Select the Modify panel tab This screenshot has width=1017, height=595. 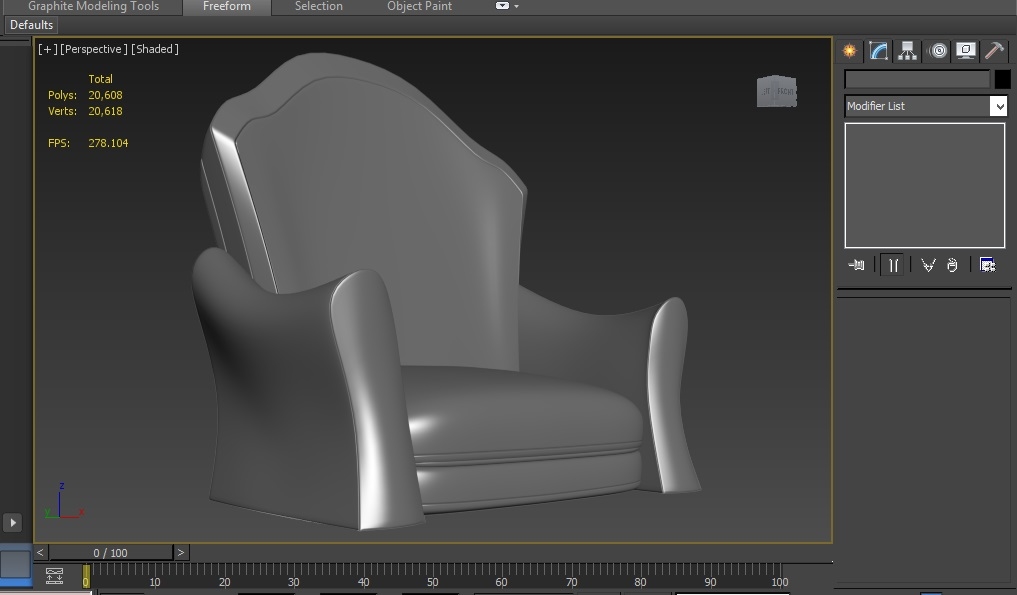876,51
